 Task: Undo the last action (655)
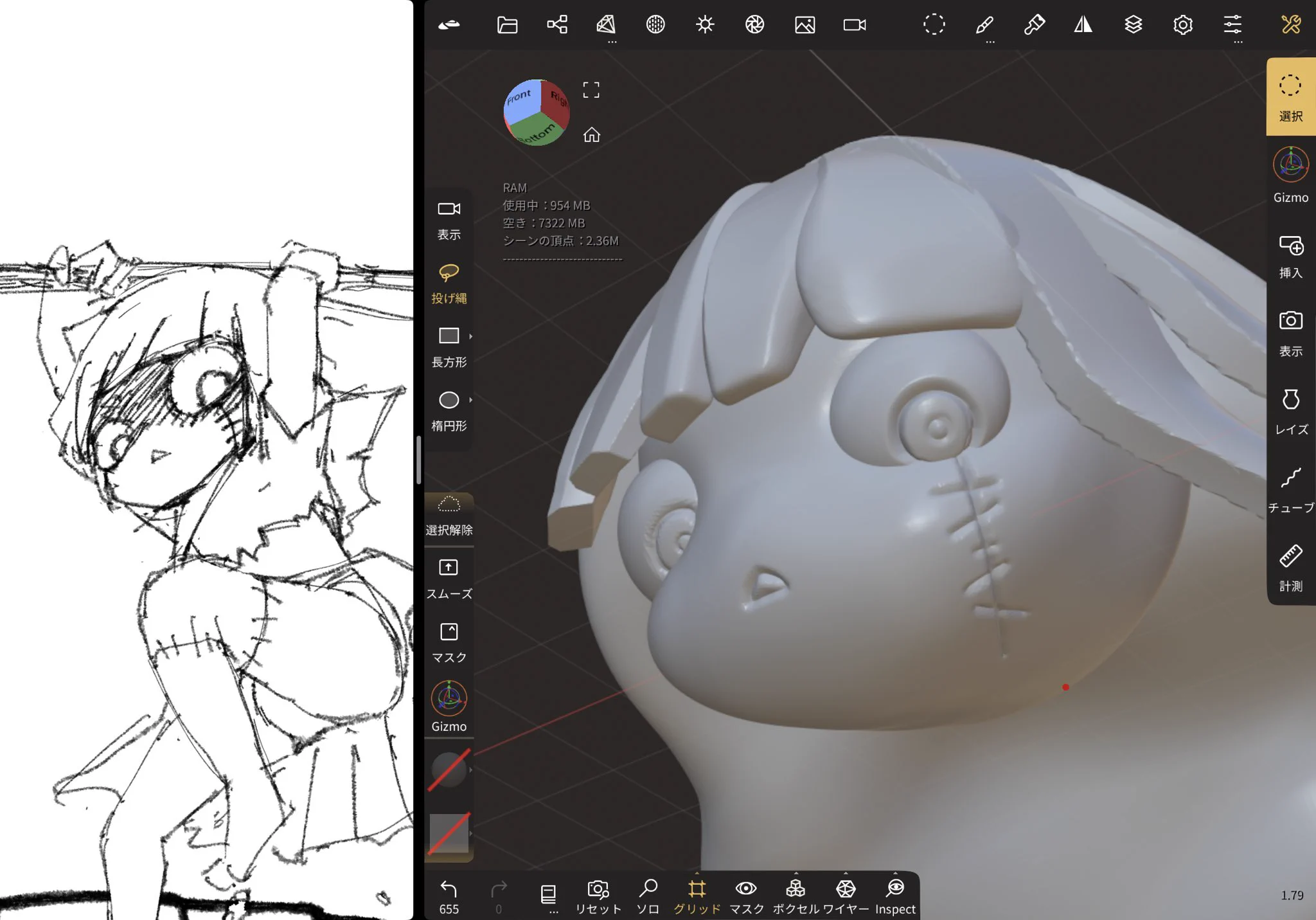[x=449, y=897]
